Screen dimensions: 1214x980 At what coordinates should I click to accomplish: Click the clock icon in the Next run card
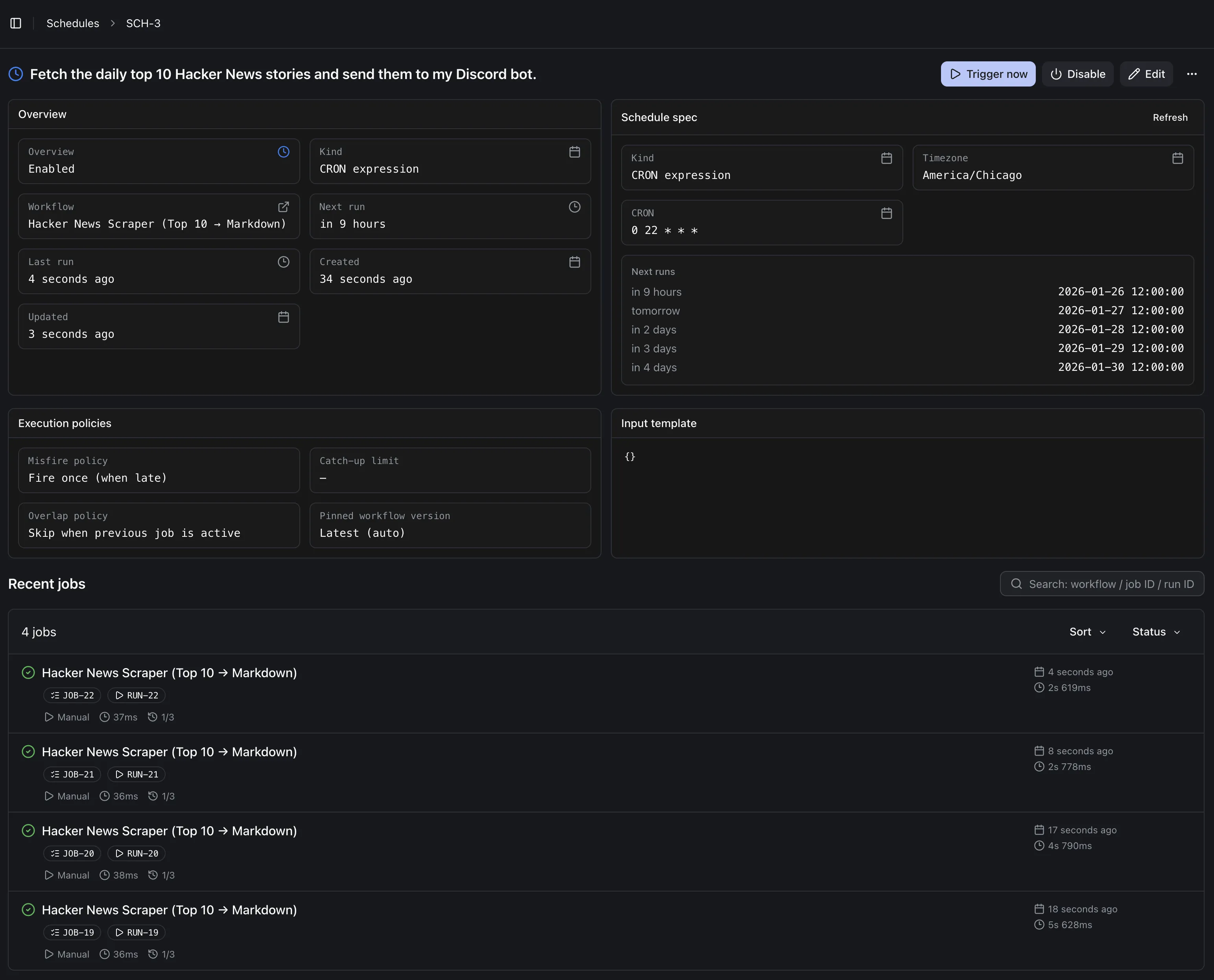pyautogui.click(x=574, y=207)
